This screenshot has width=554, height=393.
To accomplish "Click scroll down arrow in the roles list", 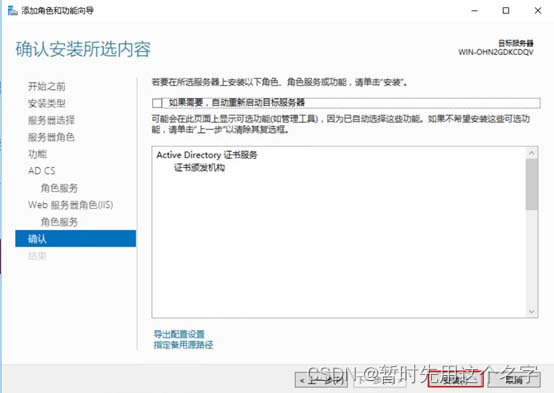I will point(531,311).
